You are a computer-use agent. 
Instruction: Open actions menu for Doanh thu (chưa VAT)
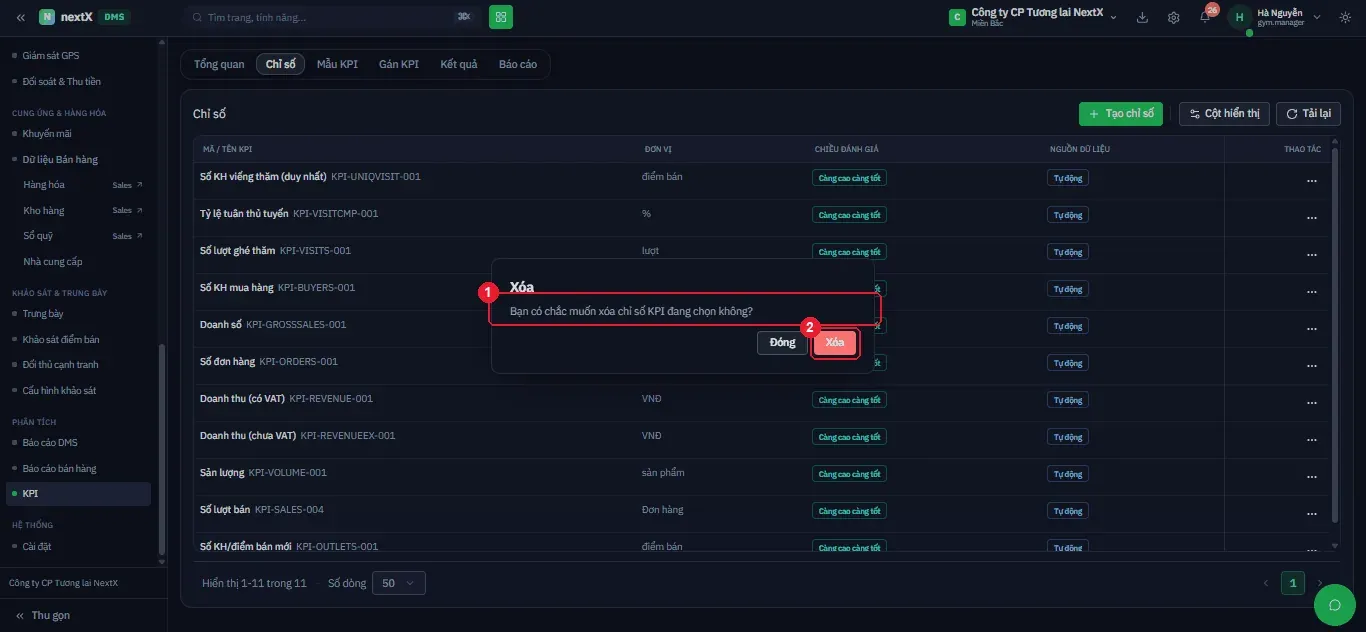[1312, 440]
